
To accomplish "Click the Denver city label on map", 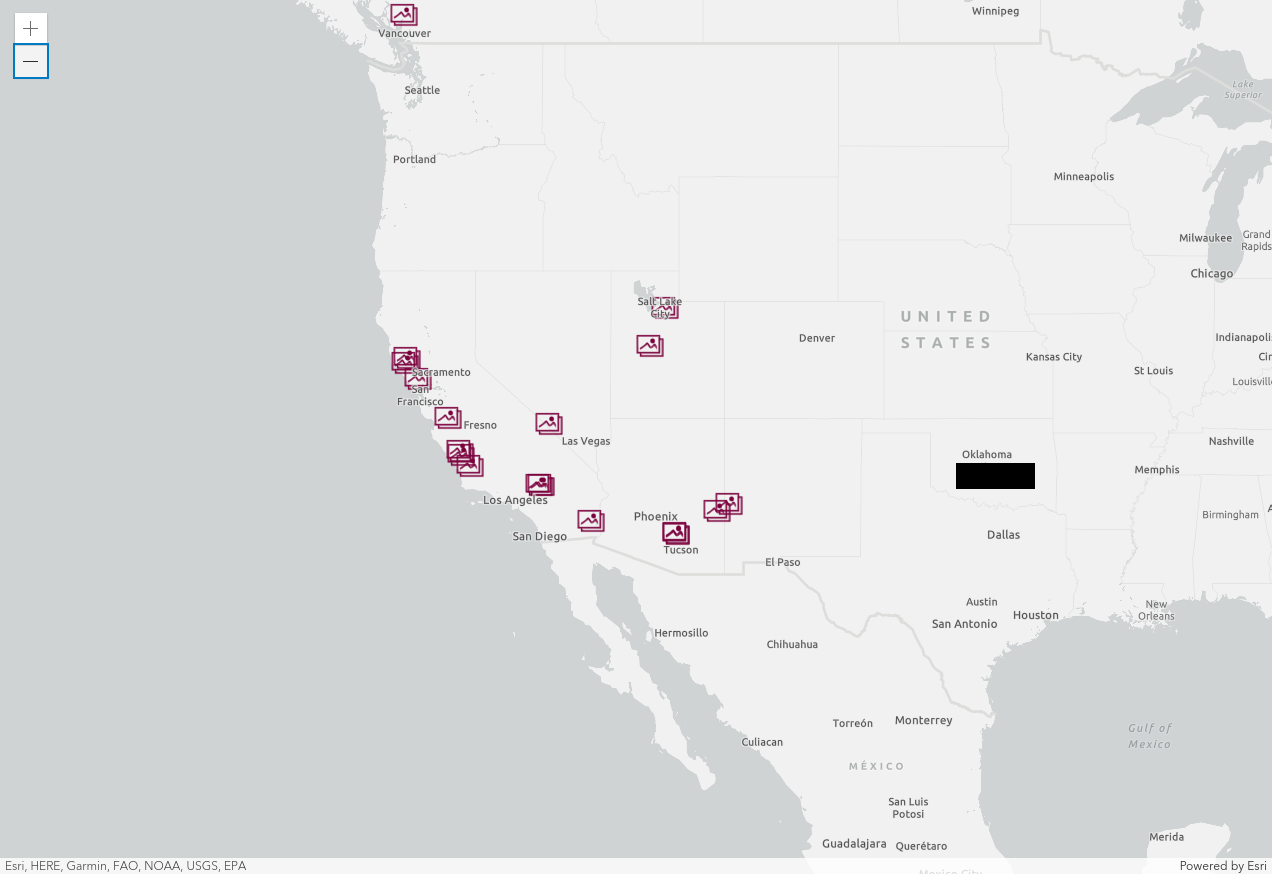I will coord(816,338).
